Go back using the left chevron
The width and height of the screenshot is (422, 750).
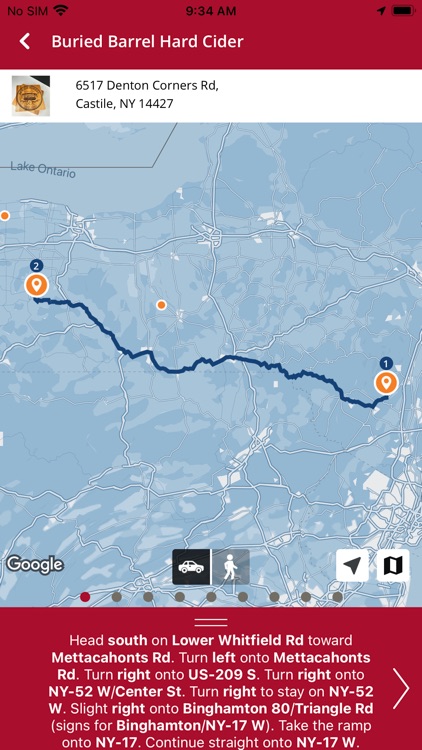pos(25,42)
